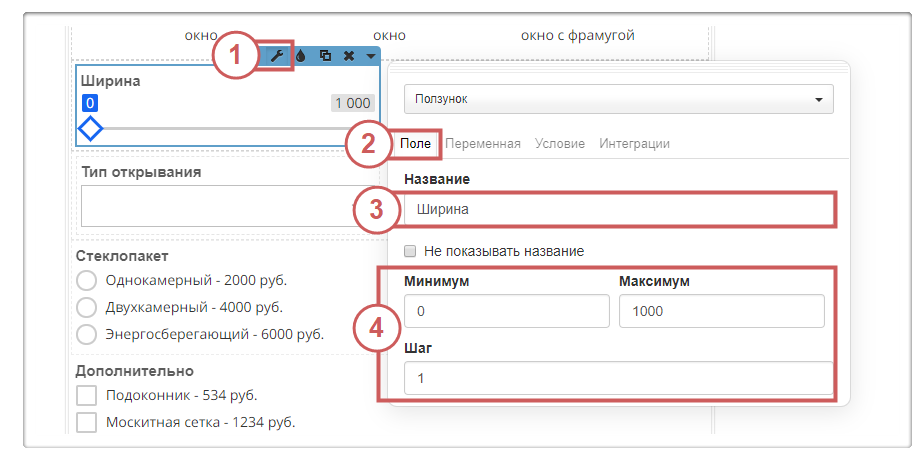Open the Ползунок field type dropdown
This screenshot has width=923, height=459.
click(618, 100)
